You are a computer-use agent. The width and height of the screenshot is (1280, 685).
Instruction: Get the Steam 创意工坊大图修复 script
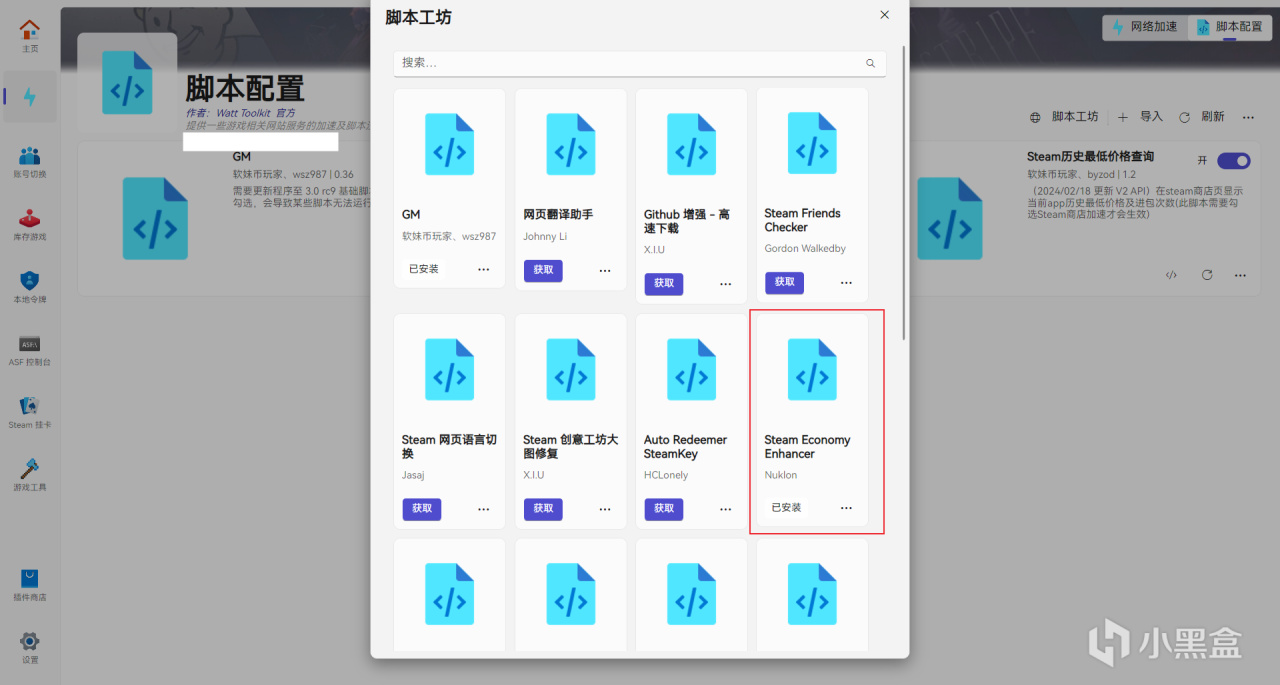[x=543, y=508]
